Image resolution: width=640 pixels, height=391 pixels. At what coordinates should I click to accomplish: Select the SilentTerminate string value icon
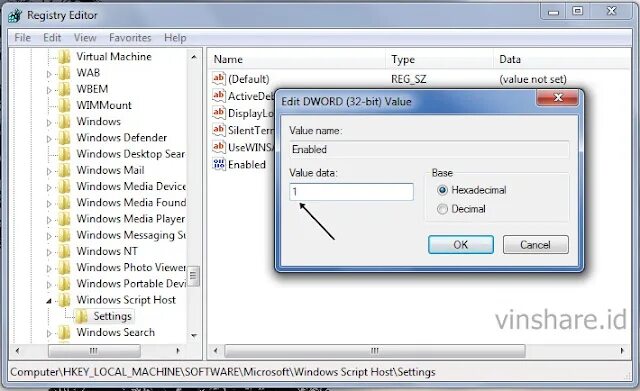pos(219,130)
